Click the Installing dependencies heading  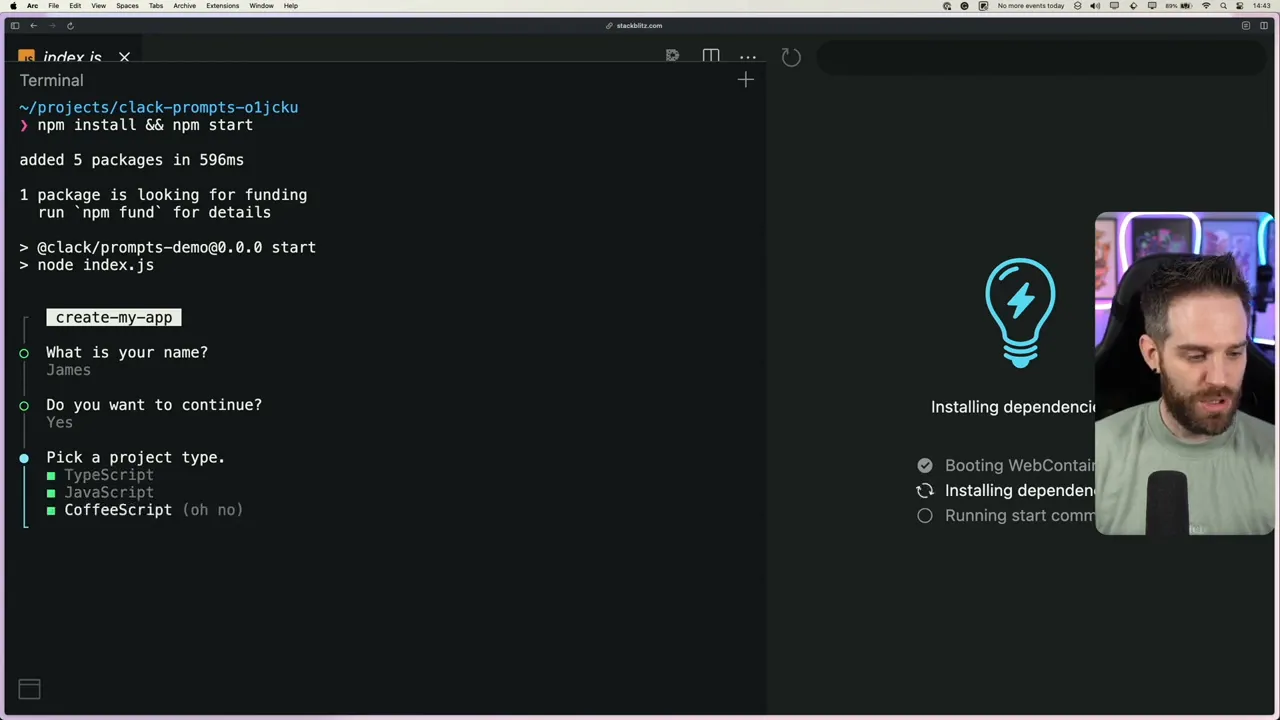(x=1013, y=407)
